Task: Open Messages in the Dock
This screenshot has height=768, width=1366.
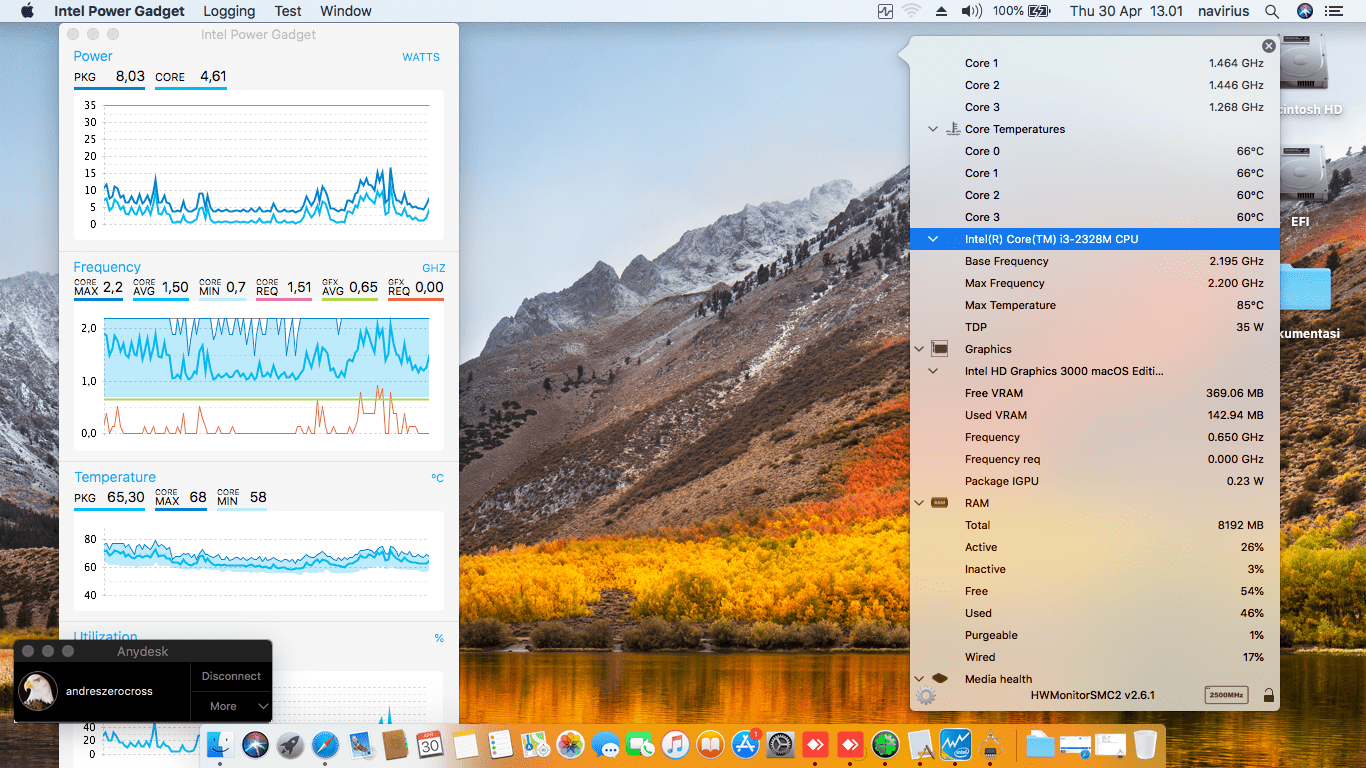Action: tap(605, 744)
